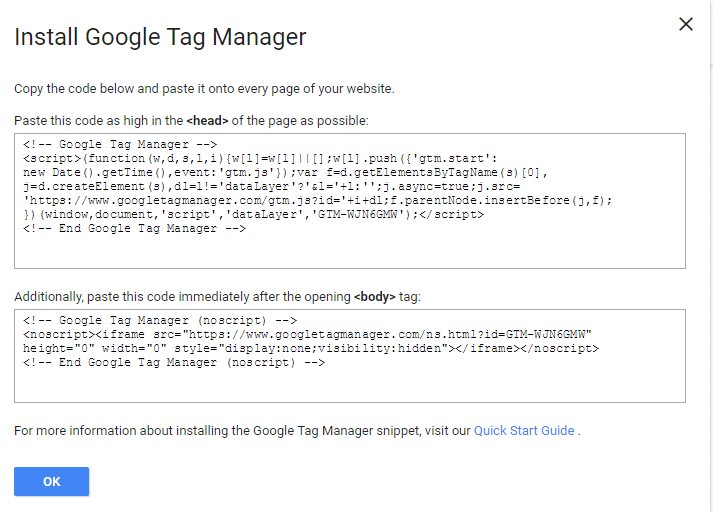Click empty space below the noscript code
This screenshot has height=512, width=713.
[350, 386]
